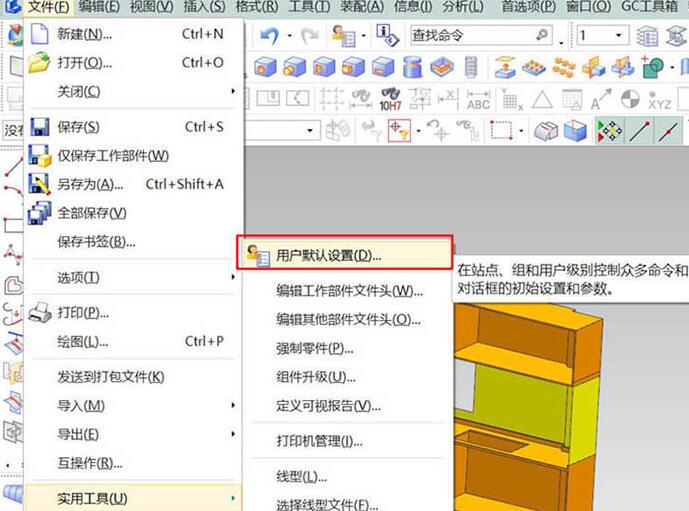689x511 pixels.
Task: Click the ABC text annotation icon
Action: click(478, 100)
